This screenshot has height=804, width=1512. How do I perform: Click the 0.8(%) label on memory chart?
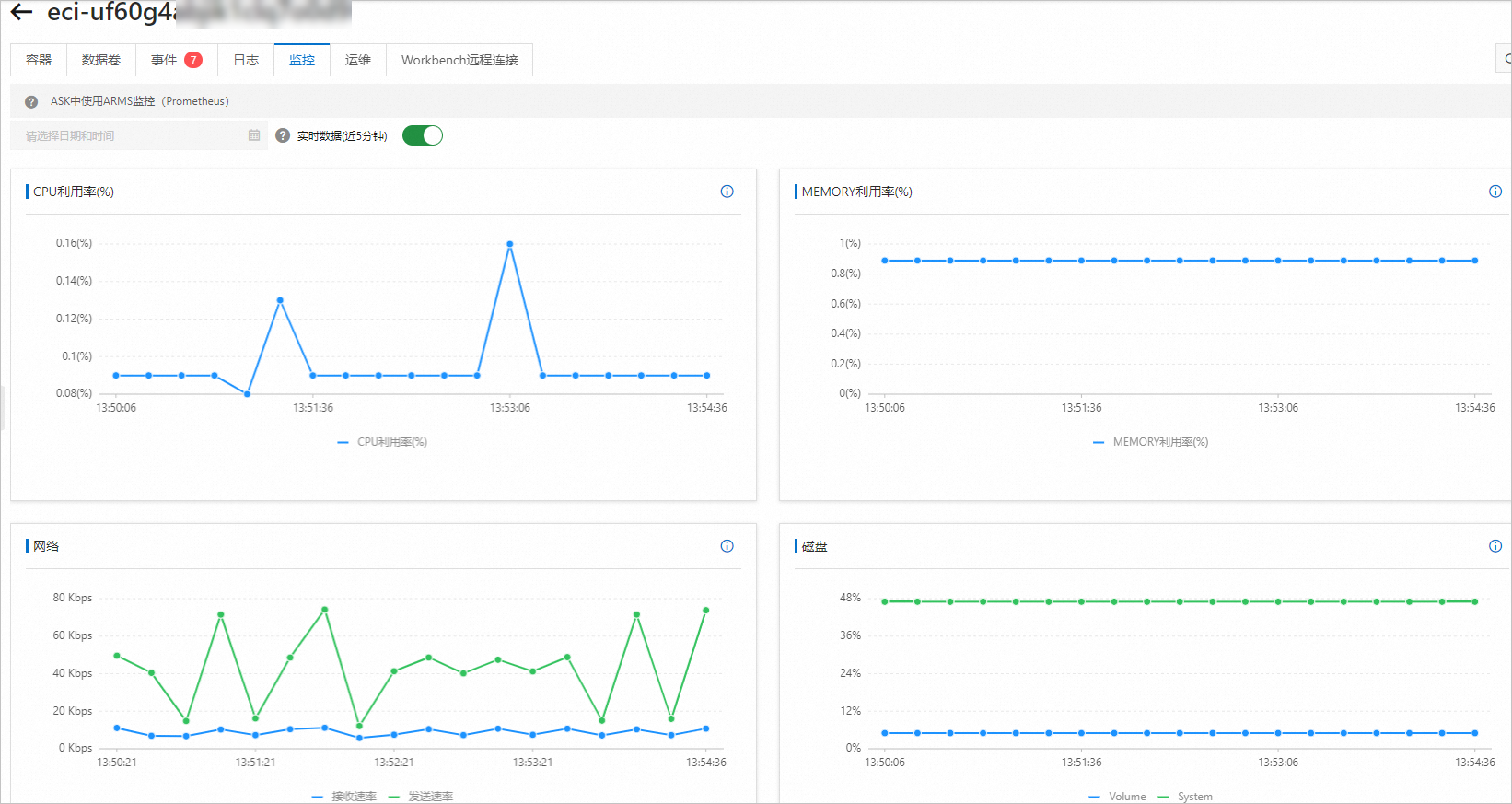coord(845,274)
